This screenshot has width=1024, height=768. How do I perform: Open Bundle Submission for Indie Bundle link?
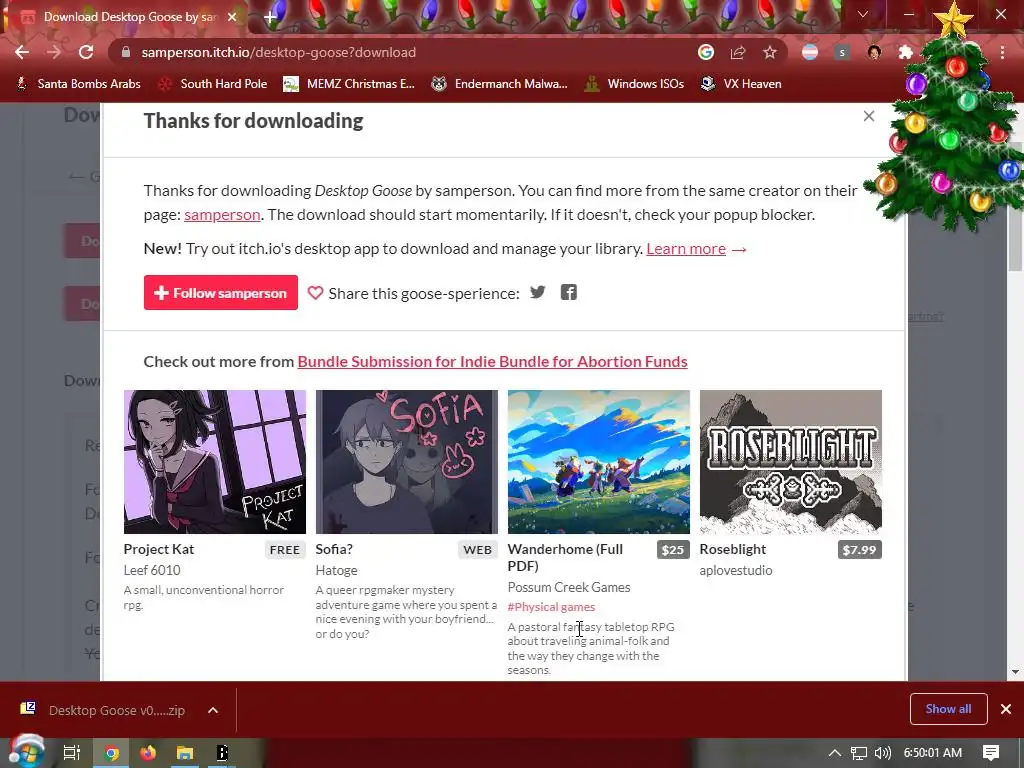(492, 362)
